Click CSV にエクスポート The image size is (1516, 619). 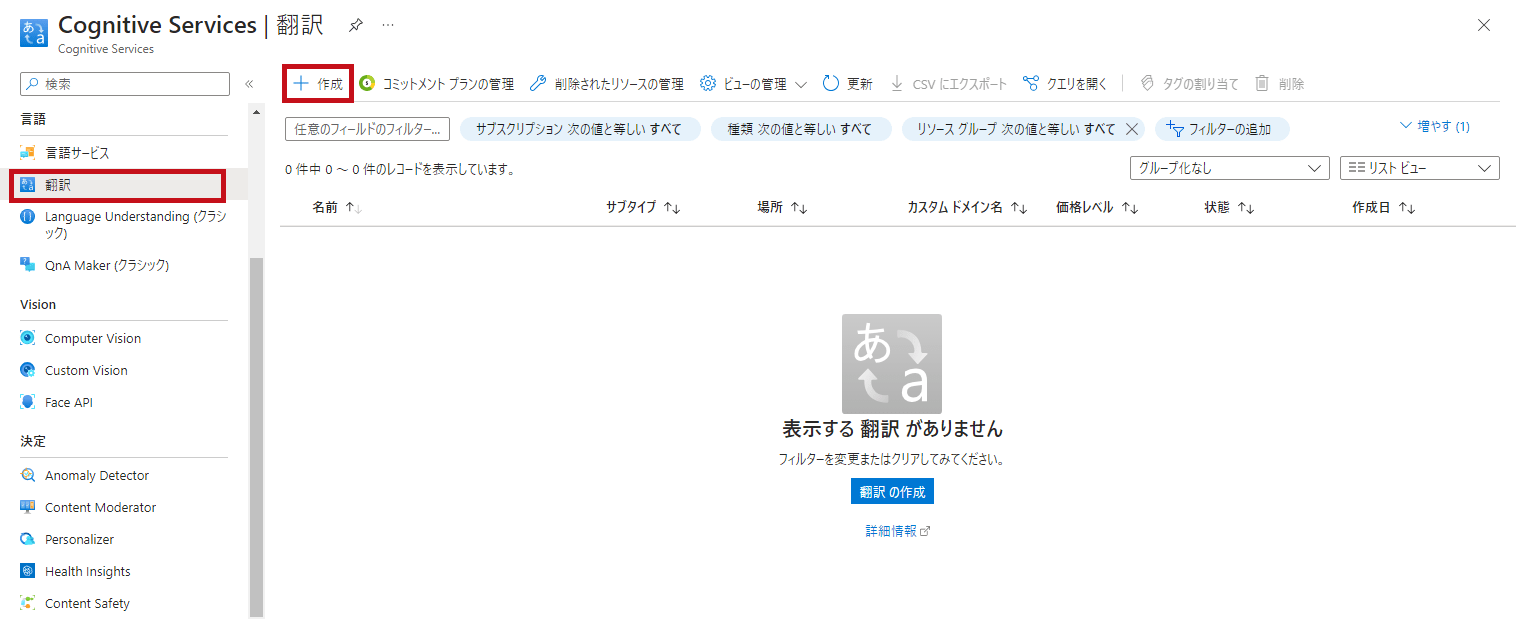948,84
